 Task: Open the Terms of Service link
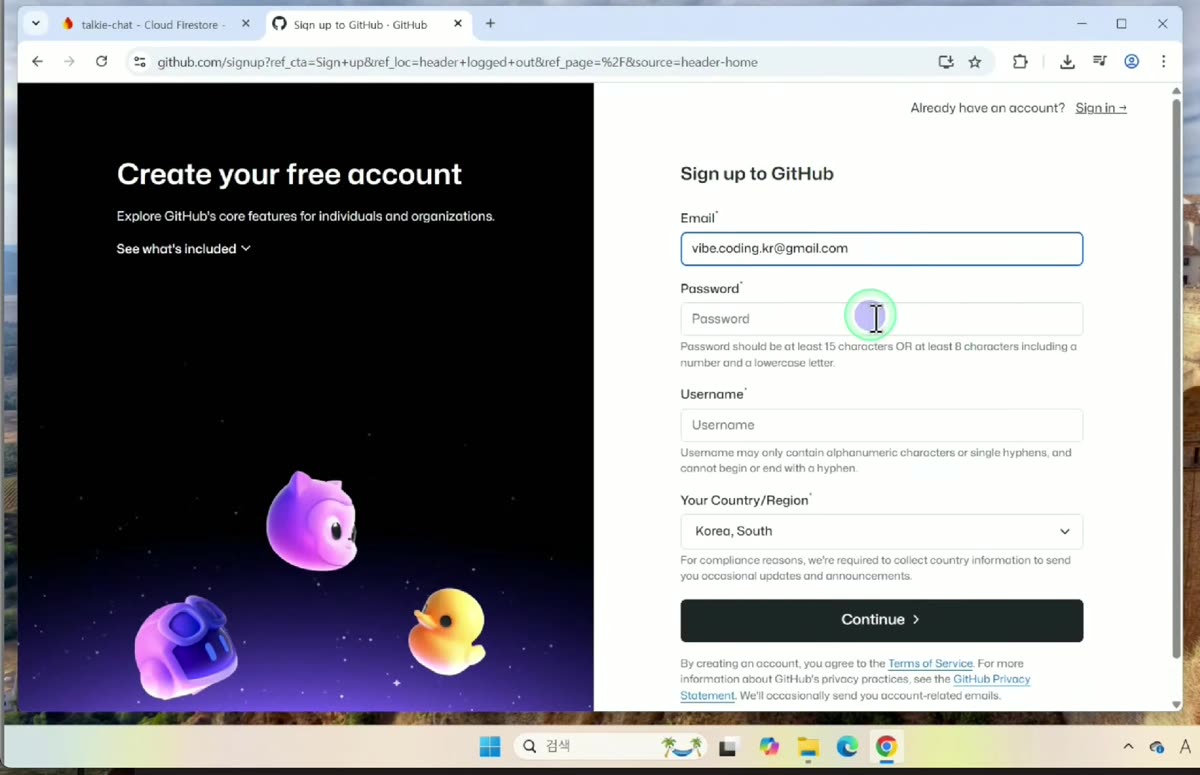pos(930,663)
